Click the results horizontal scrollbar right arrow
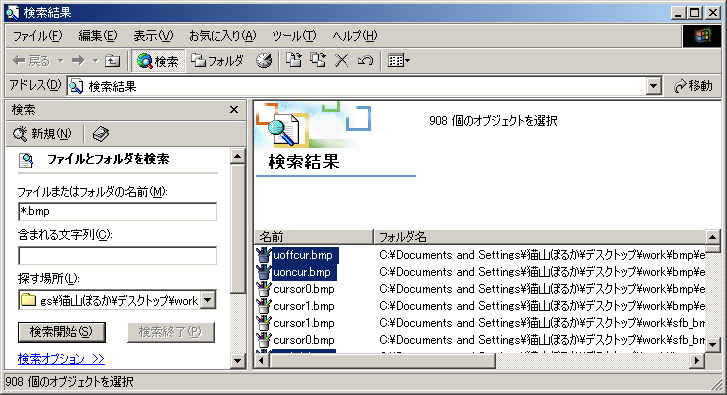 click(696, 360)
